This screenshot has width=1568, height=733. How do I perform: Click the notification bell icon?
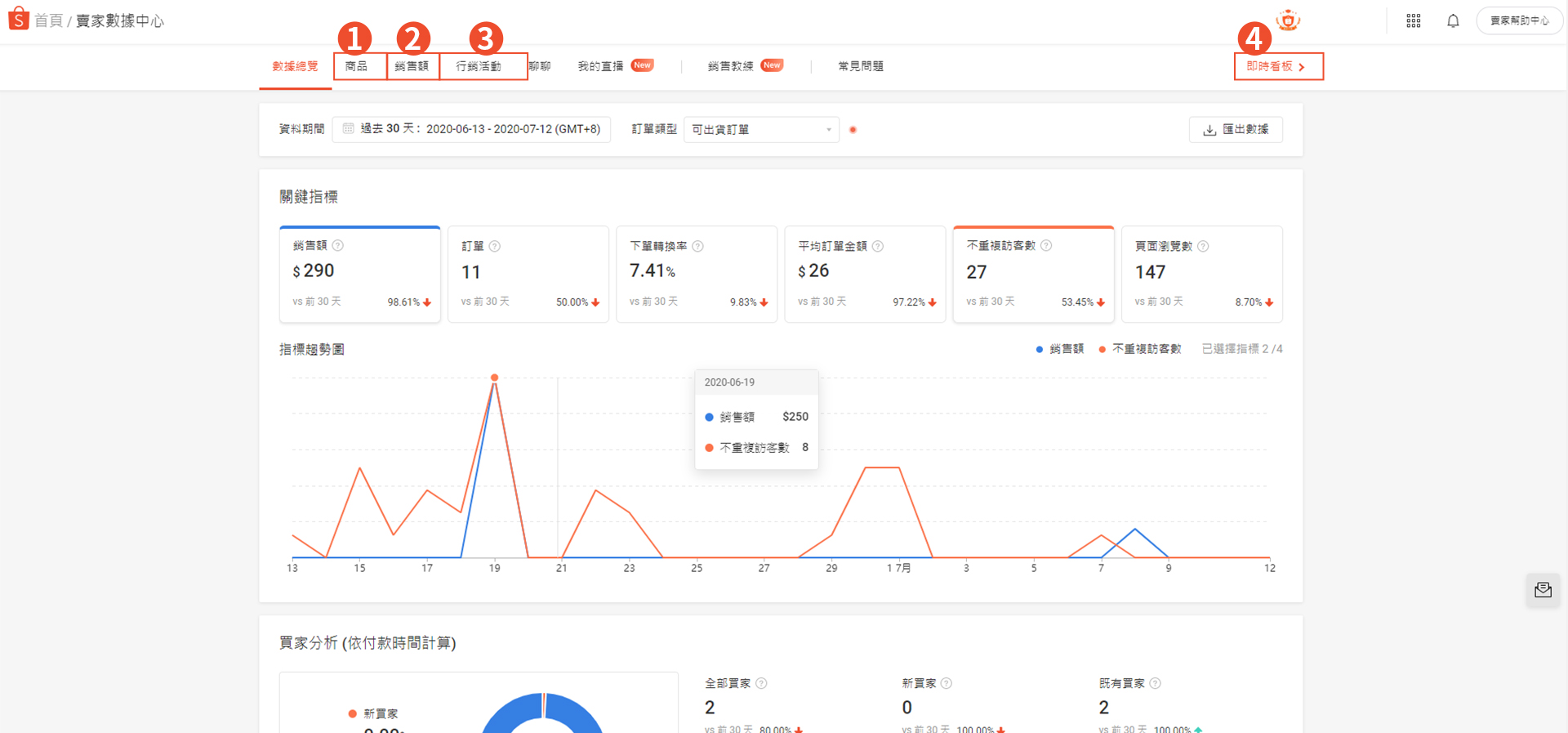(1453, 21)
